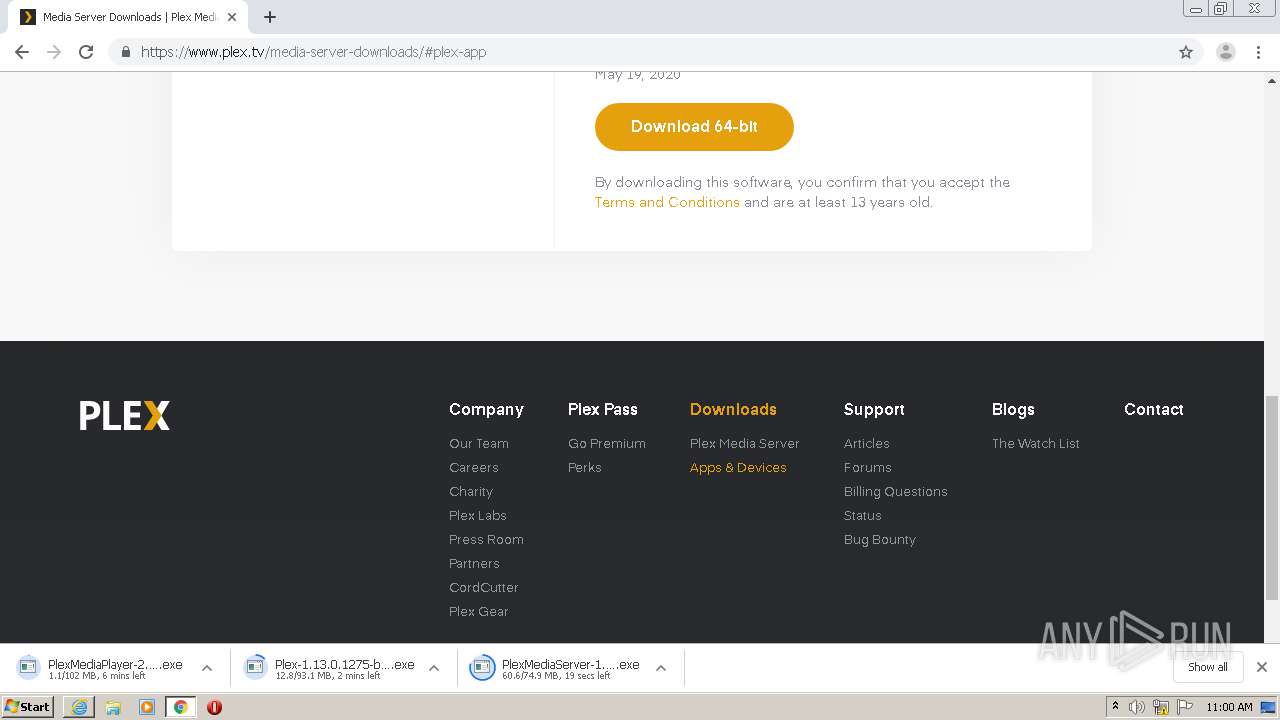Screen dimensions: 1280x720
Task: Open Downloads footer heading
Action: click(733, 409)
